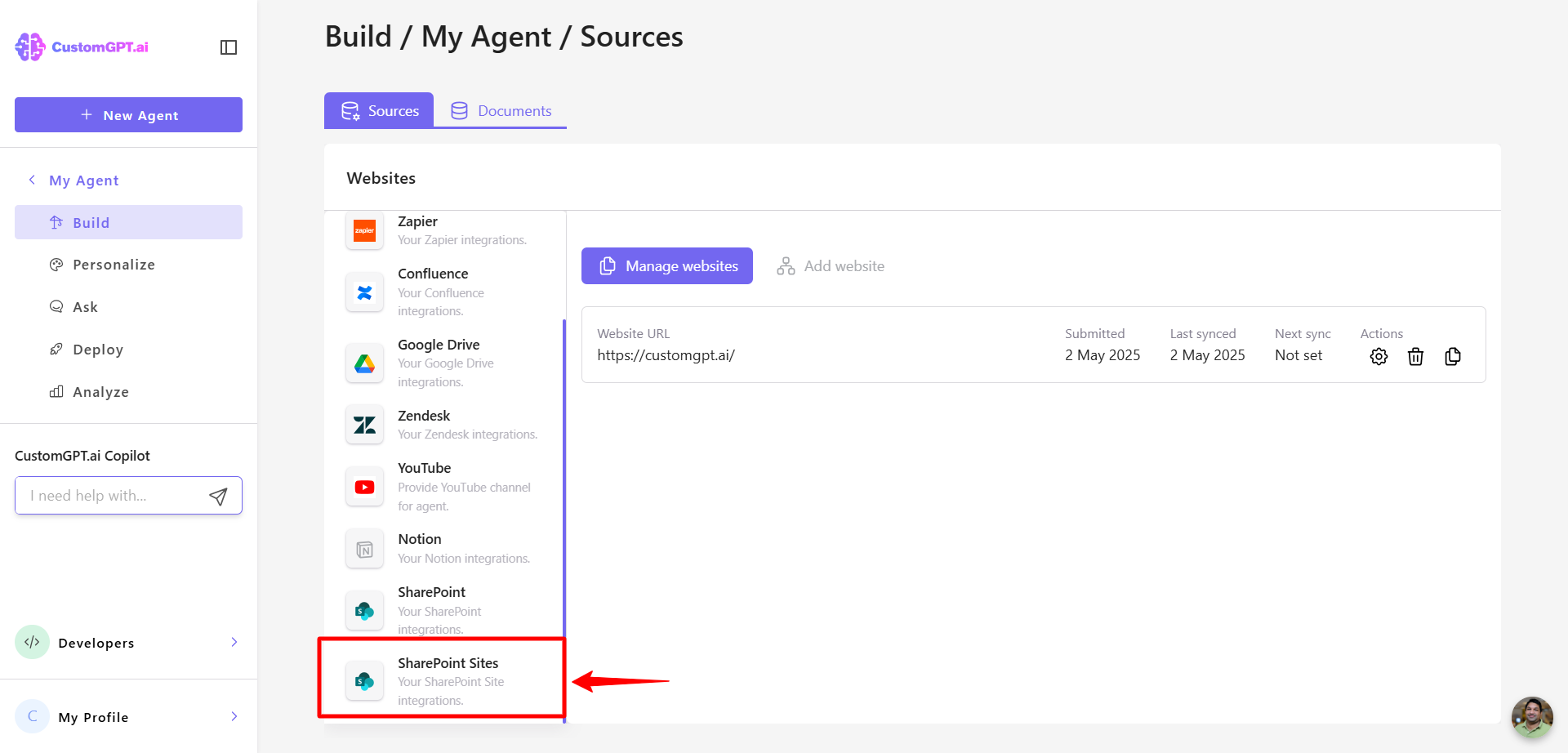Select the YouTube source
Viewport: 1568px width, 753px height.
[443, 486]
